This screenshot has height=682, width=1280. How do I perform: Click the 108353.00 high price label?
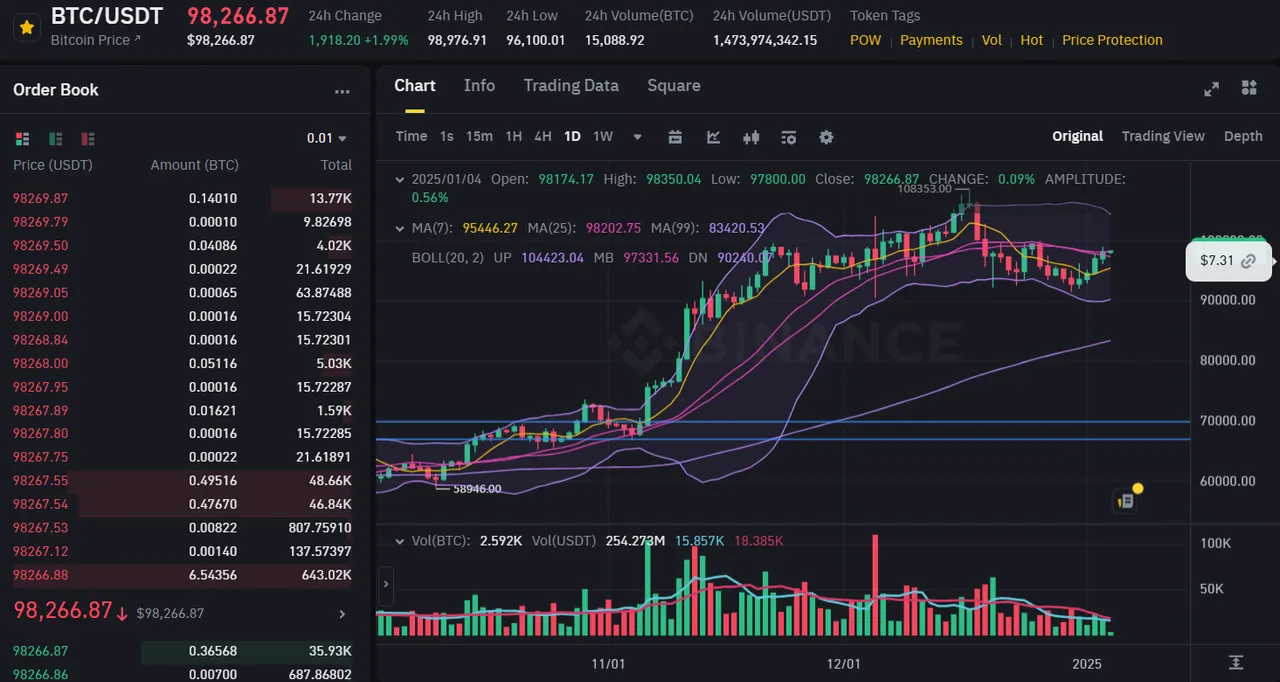tap(924, 188)
